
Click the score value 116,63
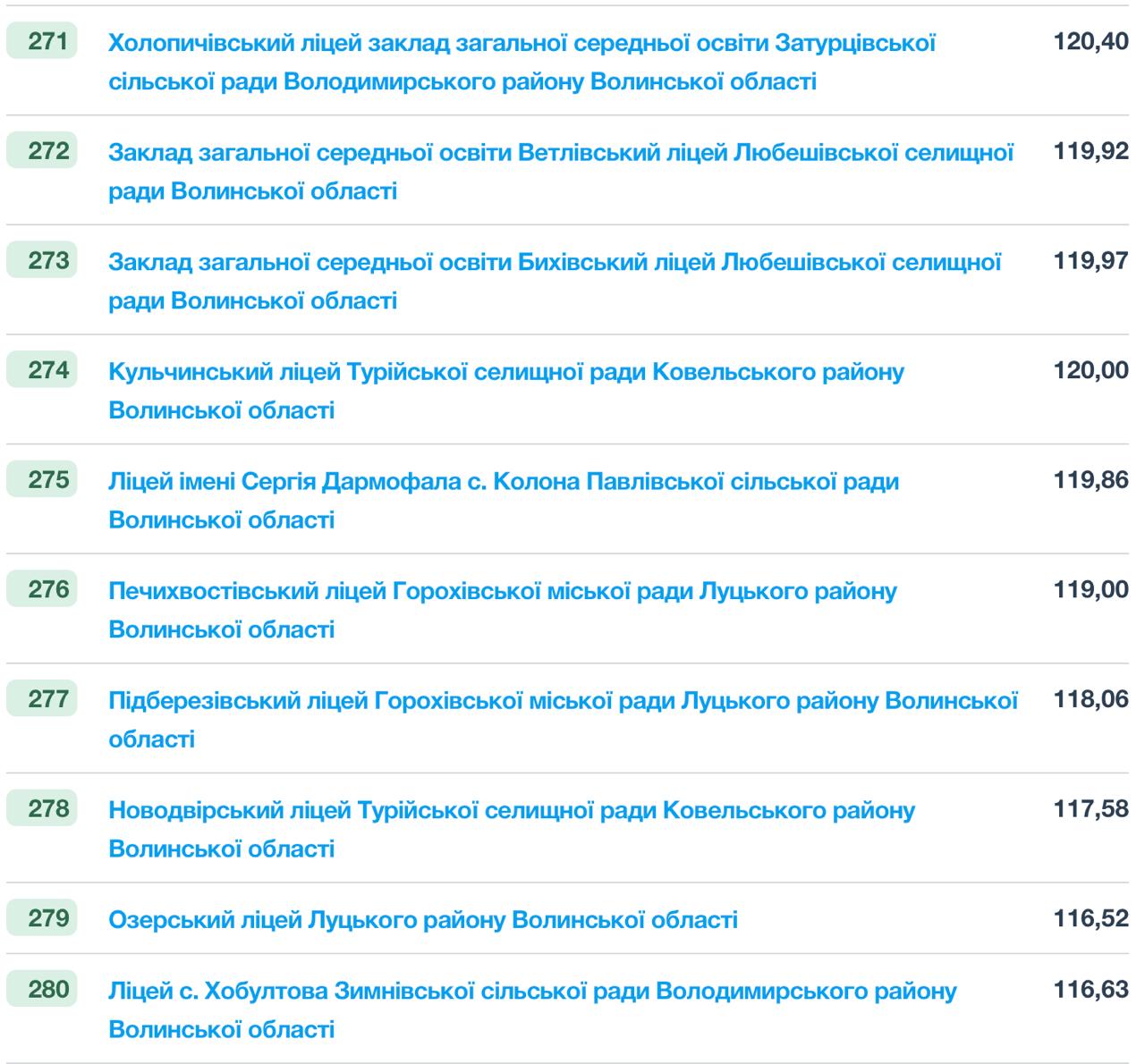[x=1090, y=991]
